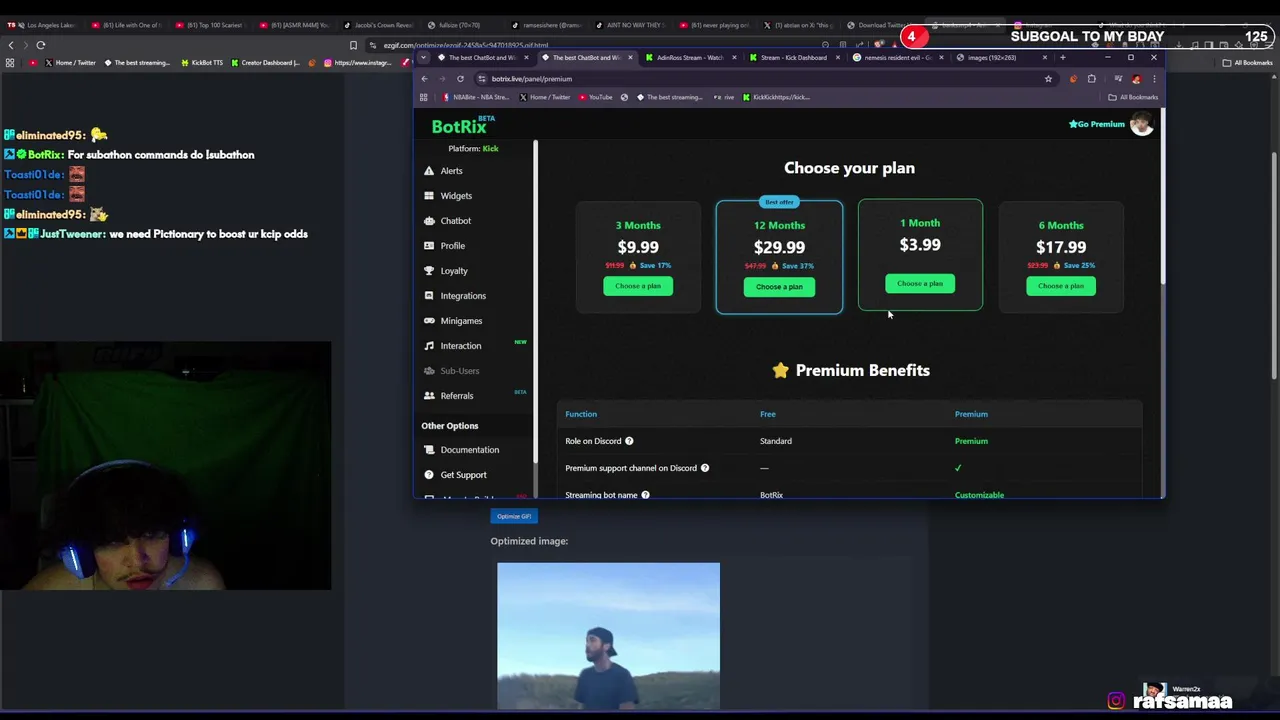This screenshot has width=1280, height=720.
Task: Click the Interaction music-note icon
Action: 429,346
